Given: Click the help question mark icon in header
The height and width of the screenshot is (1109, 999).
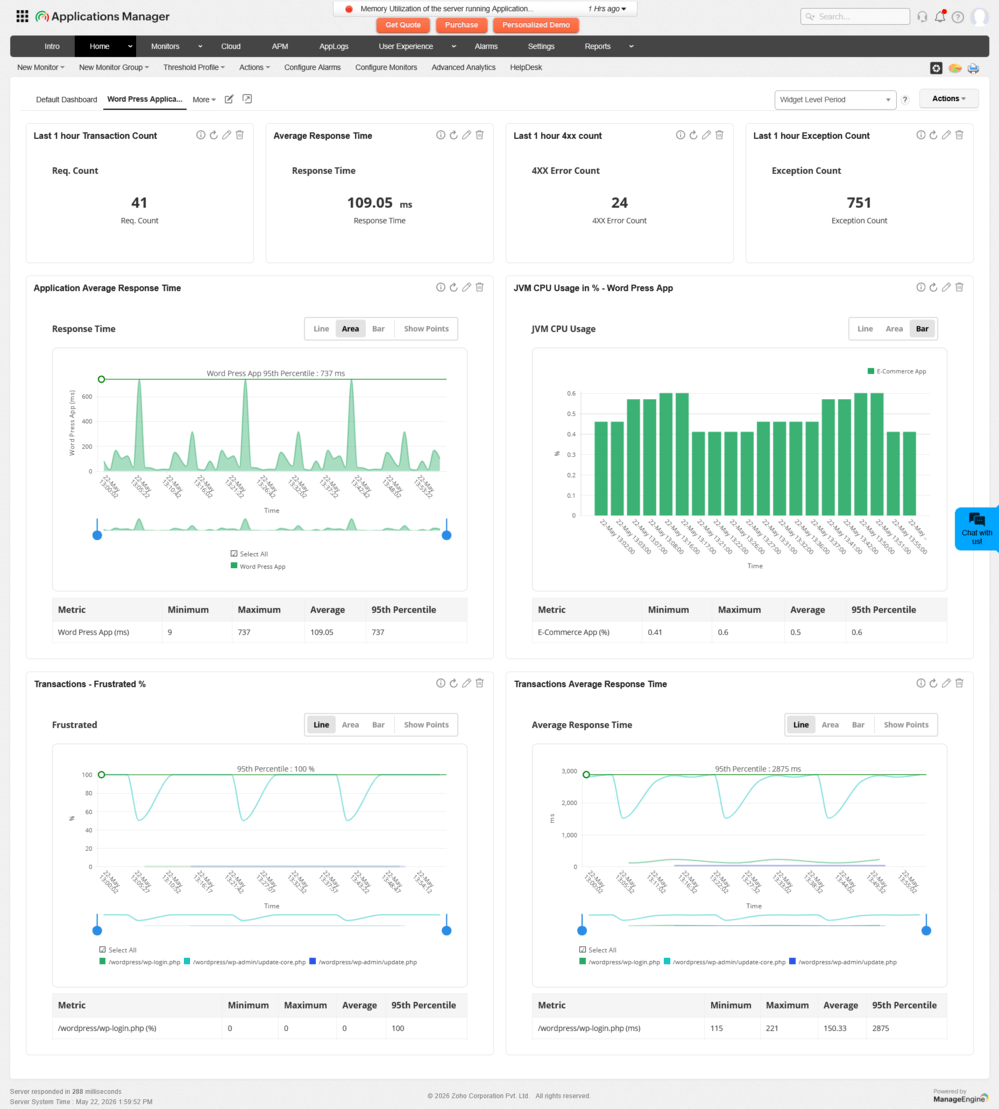Looking at the screenshot, I should point(957,17).
